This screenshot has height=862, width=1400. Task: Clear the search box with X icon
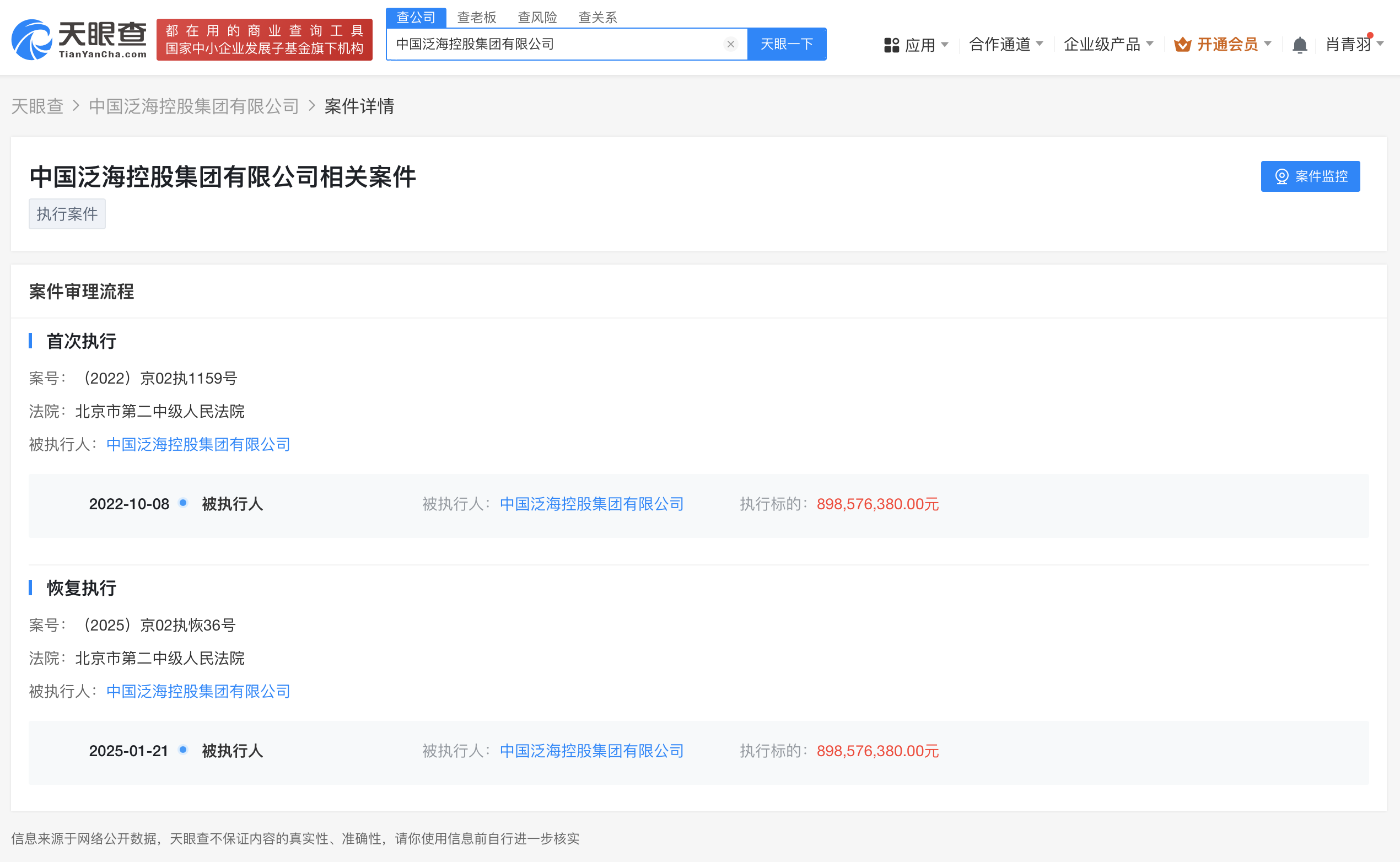pyautogui.click(x=730, y=44)
